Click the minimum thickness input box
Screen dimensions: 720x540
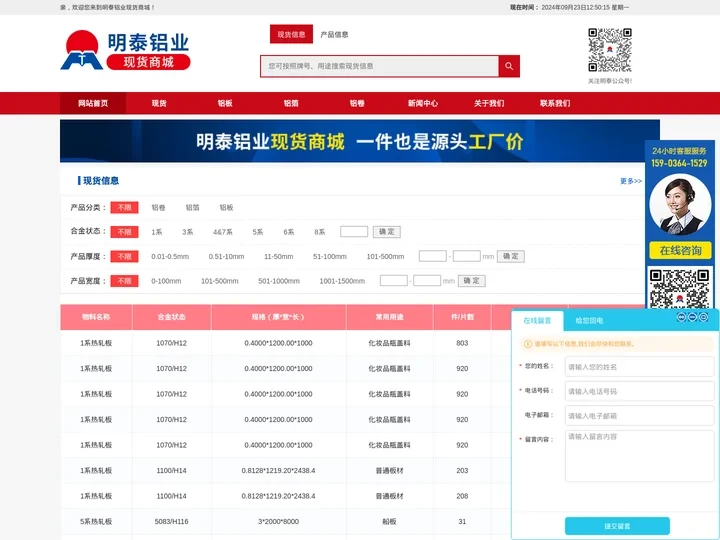click(433, 256)
